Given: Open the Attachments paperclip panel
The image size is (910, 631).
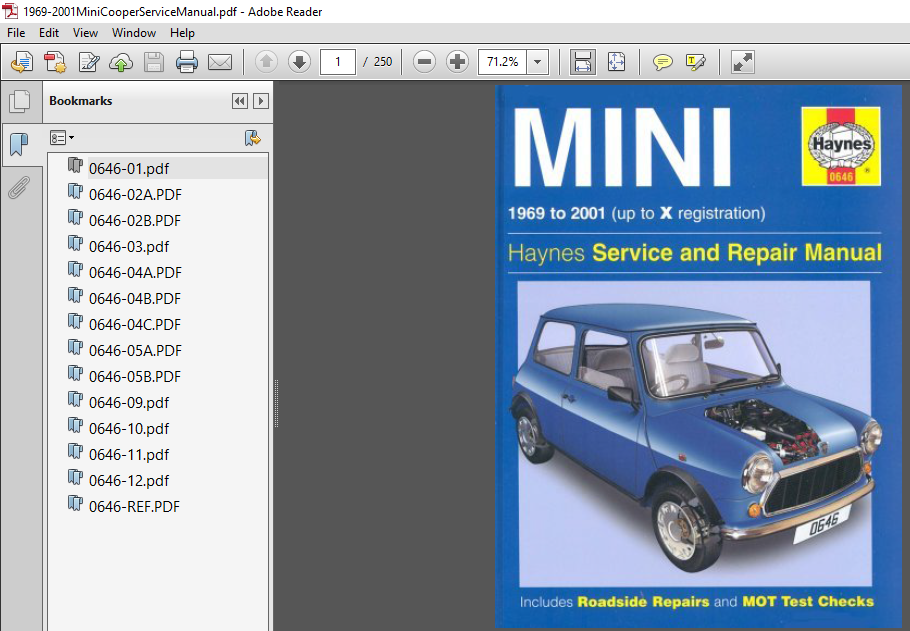Looking at the screenshot, I should pos(19,188).
